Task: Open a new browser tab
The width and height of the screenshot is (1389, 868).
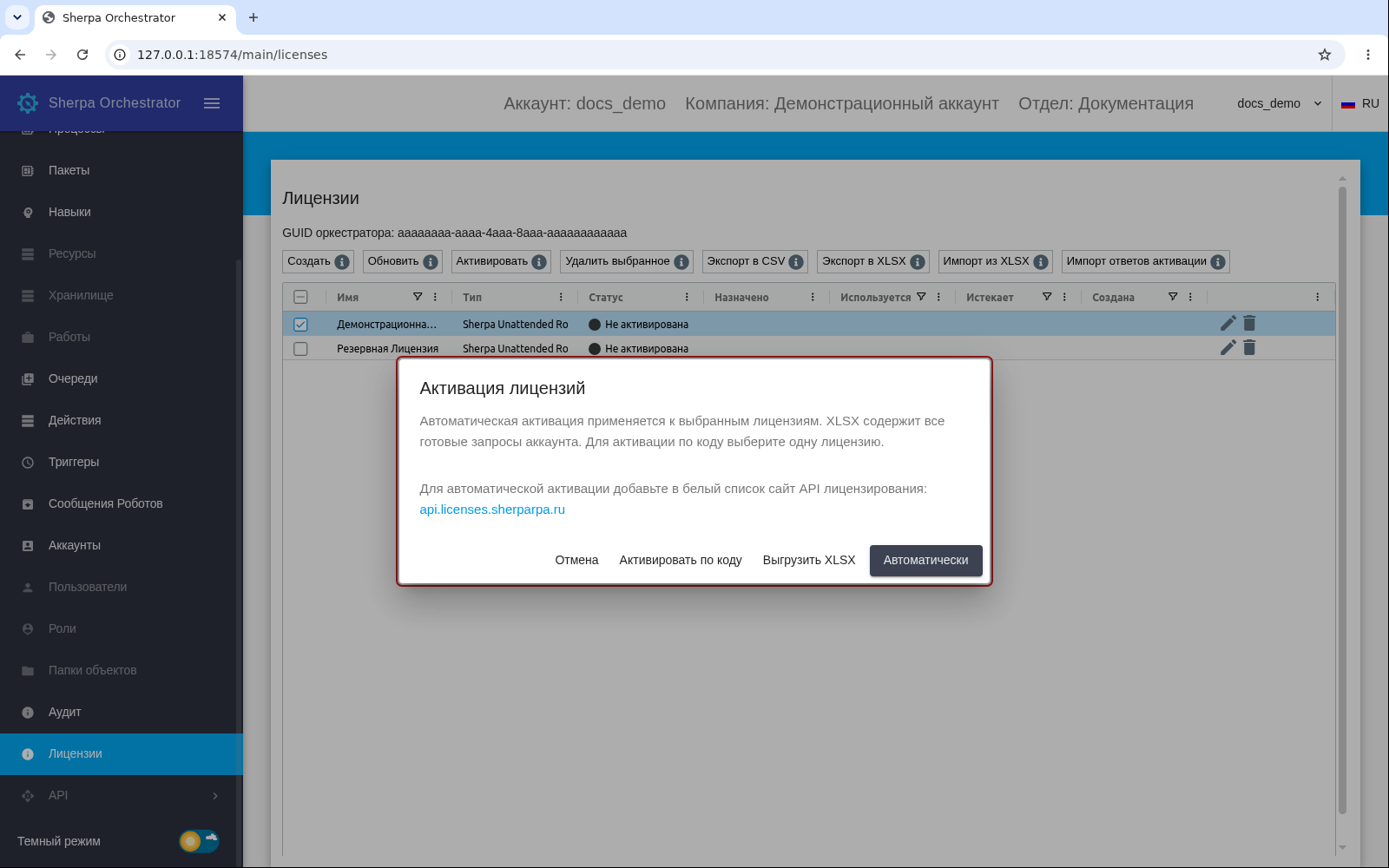Action: coord(253,17)
